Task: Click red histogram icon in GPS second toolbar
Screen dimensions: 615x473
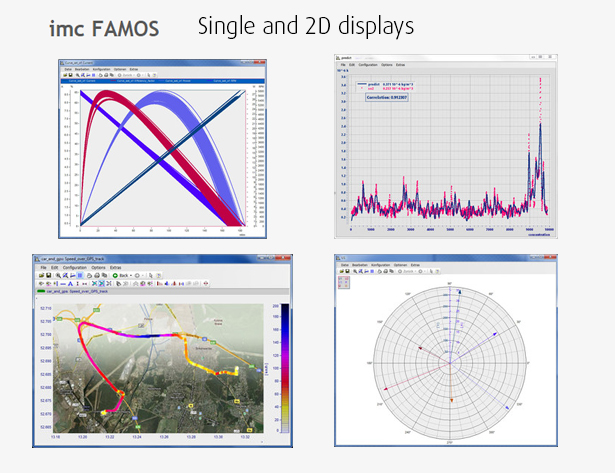Action: pos(159,284)
